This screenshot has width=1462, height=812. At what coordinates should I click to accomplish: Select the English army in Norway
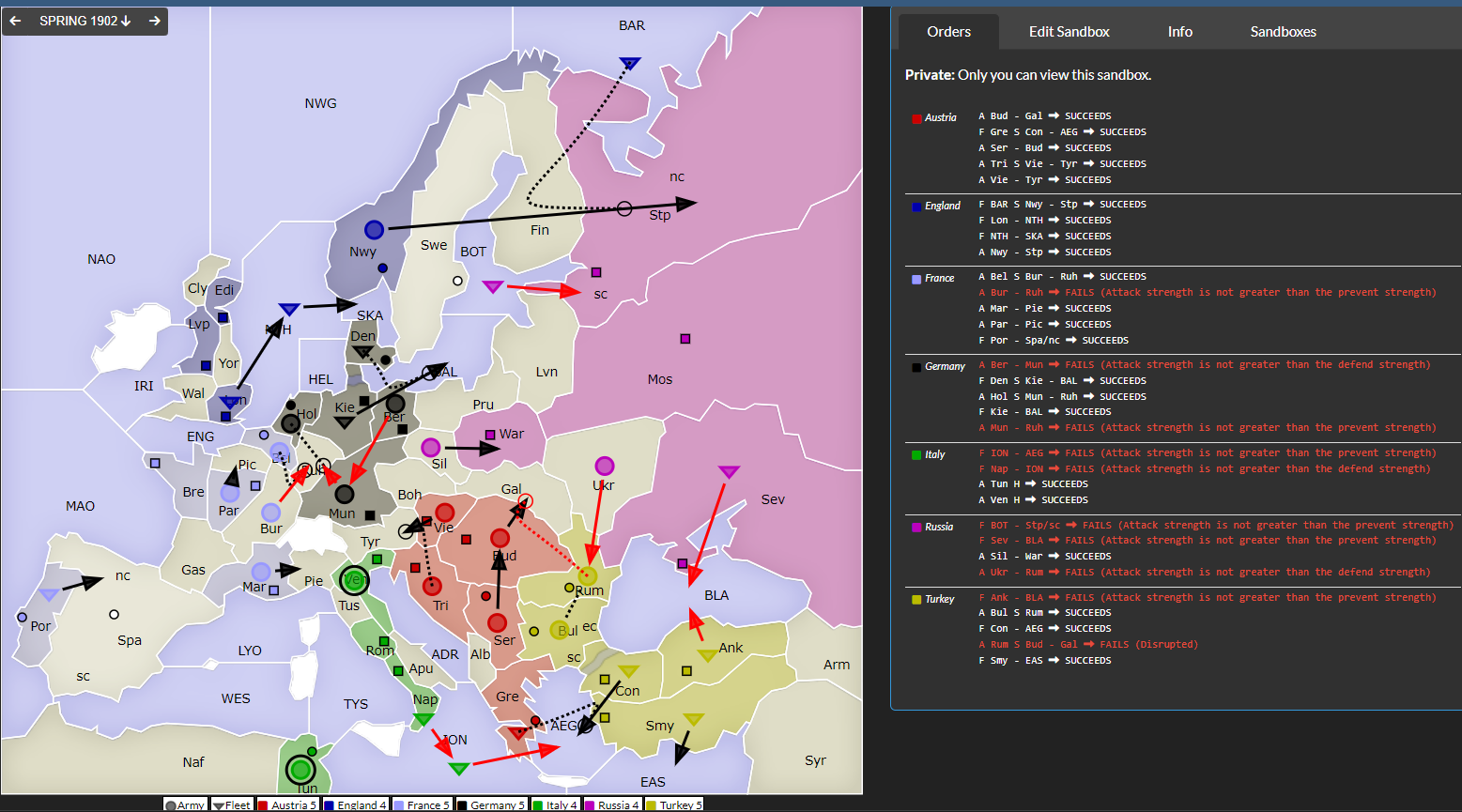pyautogui.click(x=374, y=230)
